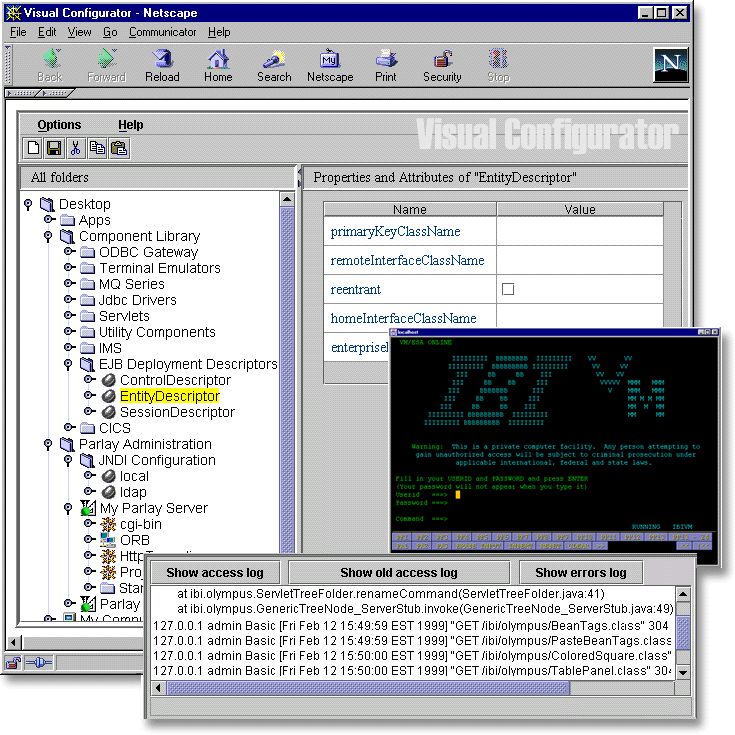Click the My Parlay Server icon
This screenshot has height=735, width=735.
click(88, 508)
